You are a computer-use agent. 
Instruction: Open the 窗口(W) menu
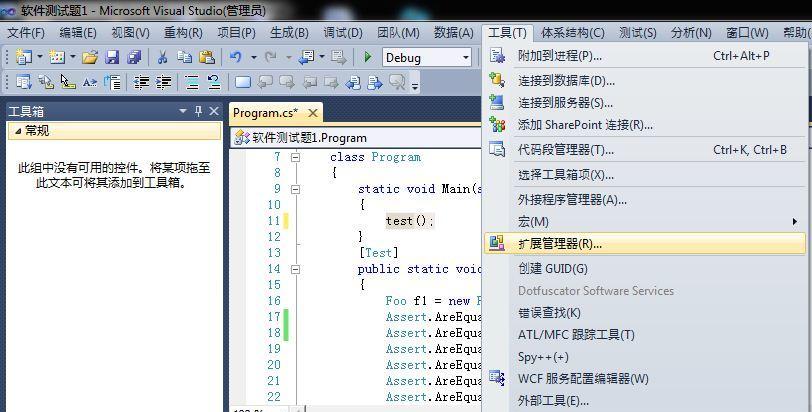click(747, 33)
